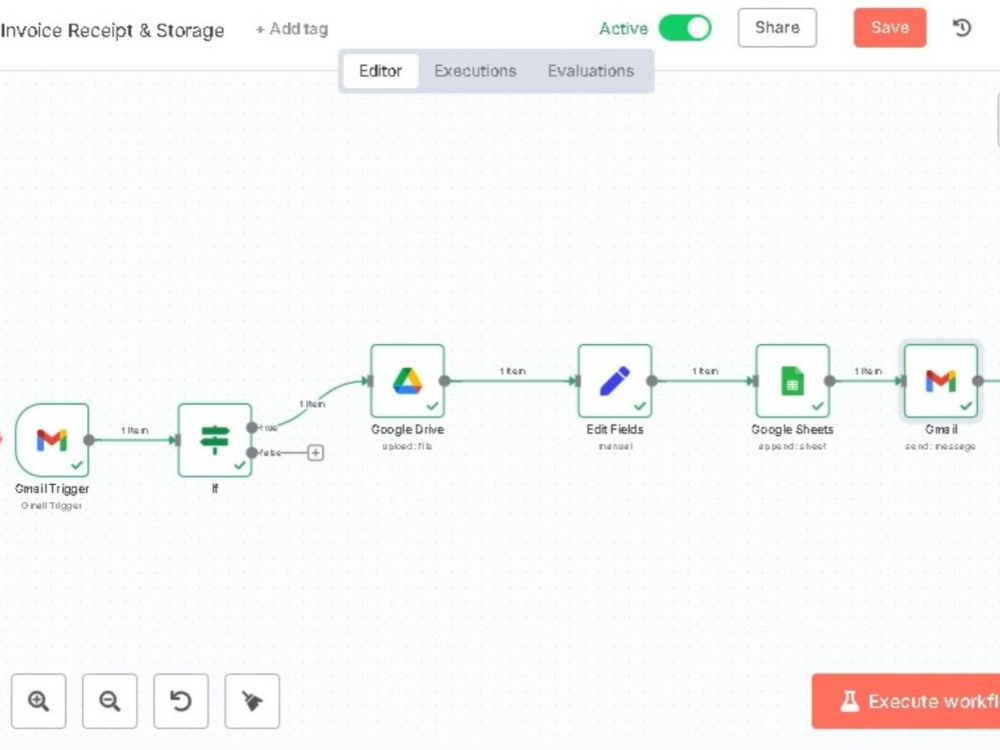
Task: Click Add tag link
Action: click(x=291, y=29)
